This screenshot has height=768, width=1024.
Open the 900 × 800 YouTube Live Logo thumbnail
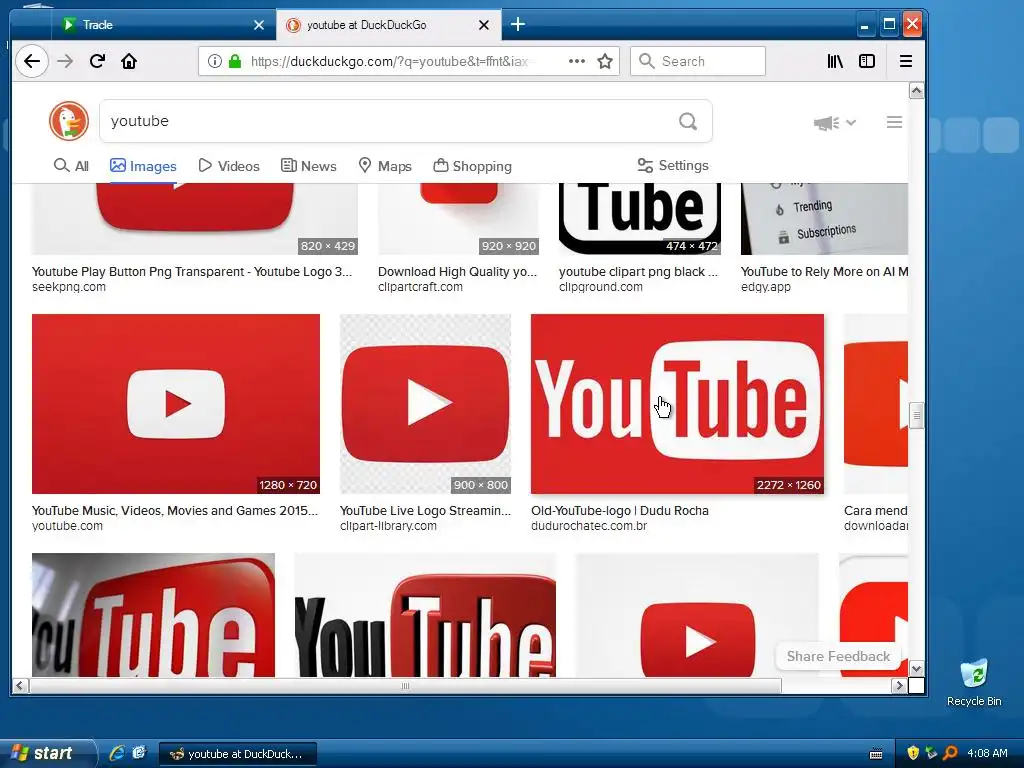pos(425,404)
